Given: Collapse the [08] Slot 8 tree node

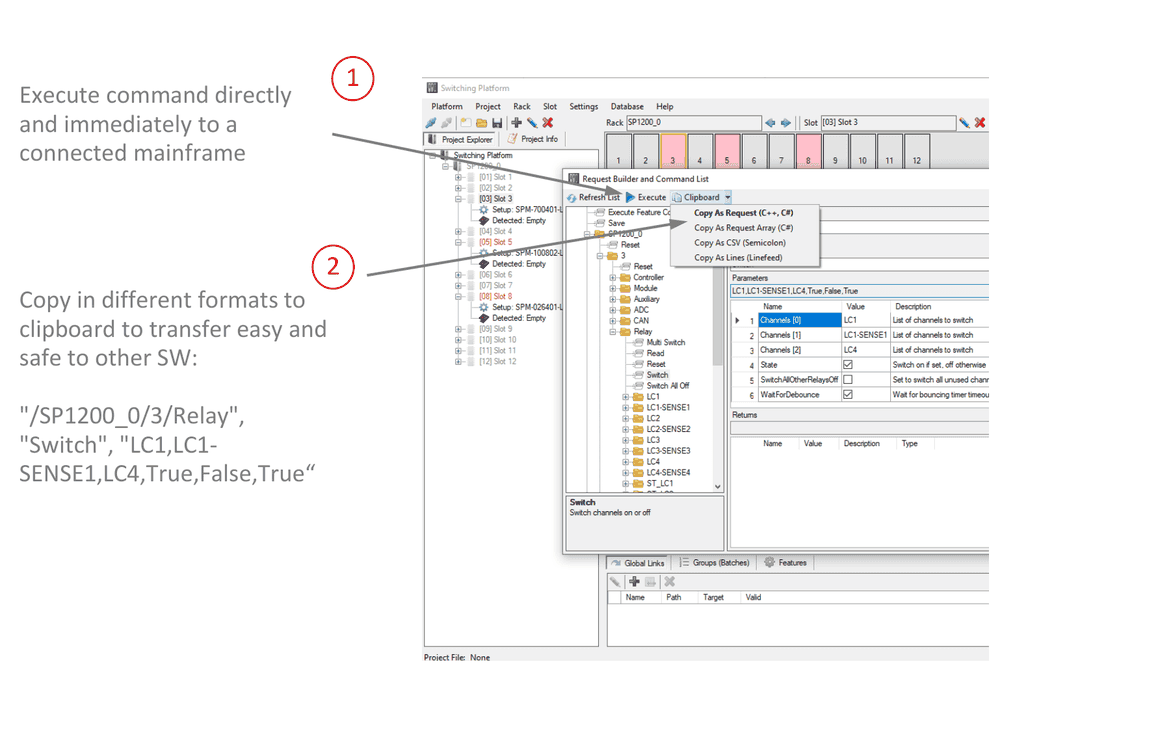Looking at the screenshot, I should pos(459,297).
